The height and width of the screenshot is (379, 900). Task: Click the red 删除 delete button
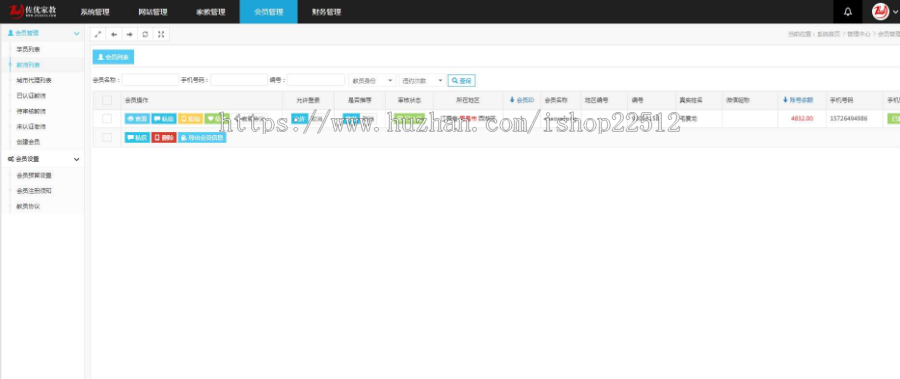(164, 138)
